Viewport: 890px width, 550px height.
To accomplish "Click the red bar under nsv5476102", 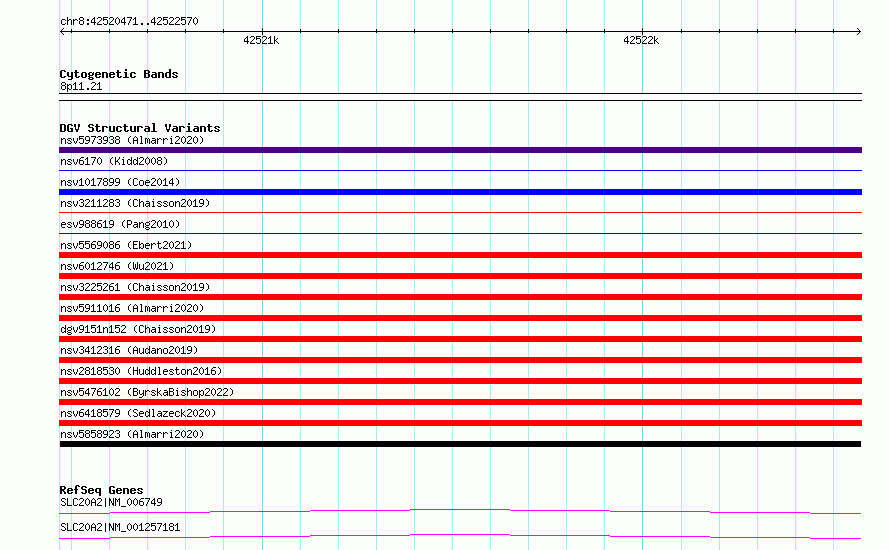I will click(x=460, y=402).
